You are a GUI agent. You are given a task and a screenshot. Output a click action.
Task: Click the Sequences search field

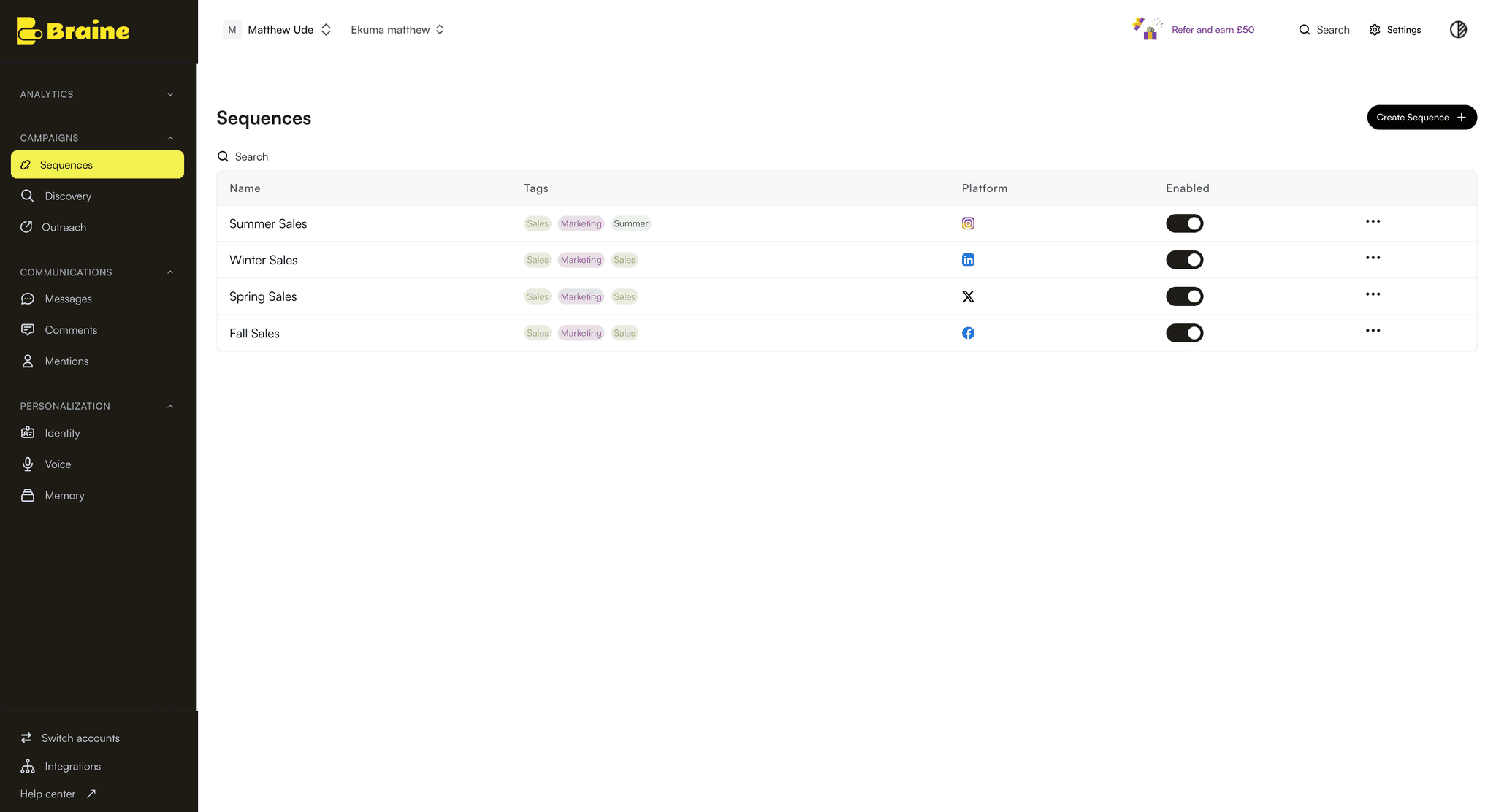251,157
